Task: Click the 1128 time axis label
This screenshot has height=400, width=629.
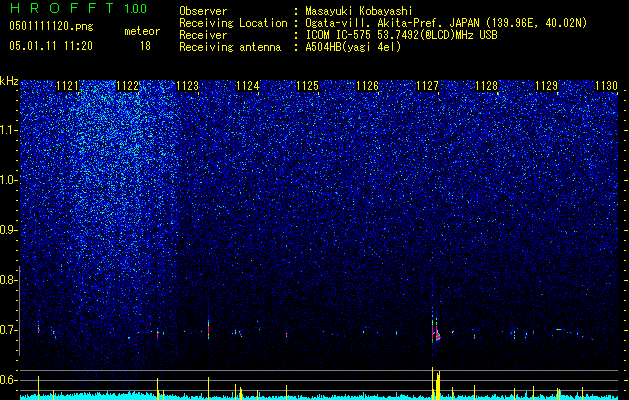Action: point(487,85)
